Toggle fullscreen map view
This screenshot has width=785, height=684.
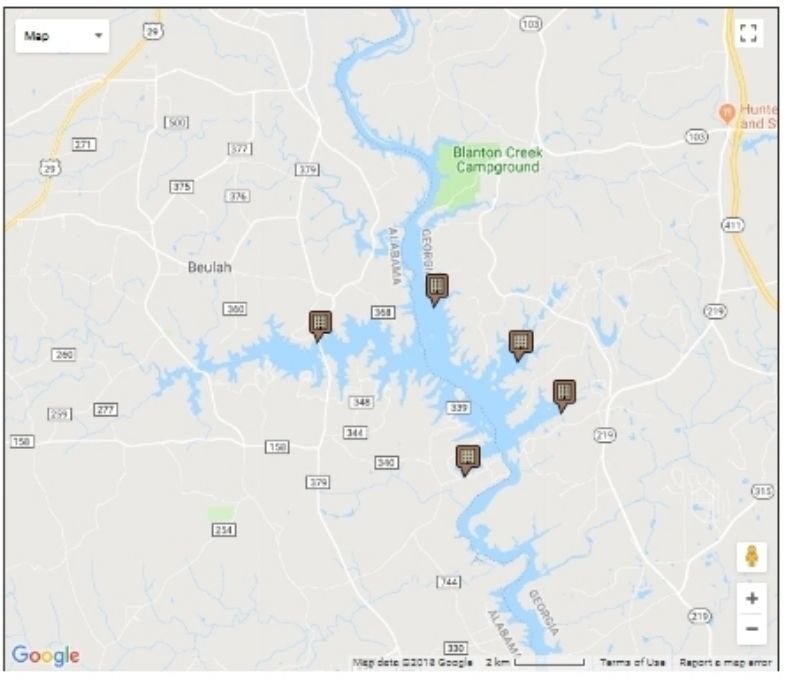[x=748, y=34]
